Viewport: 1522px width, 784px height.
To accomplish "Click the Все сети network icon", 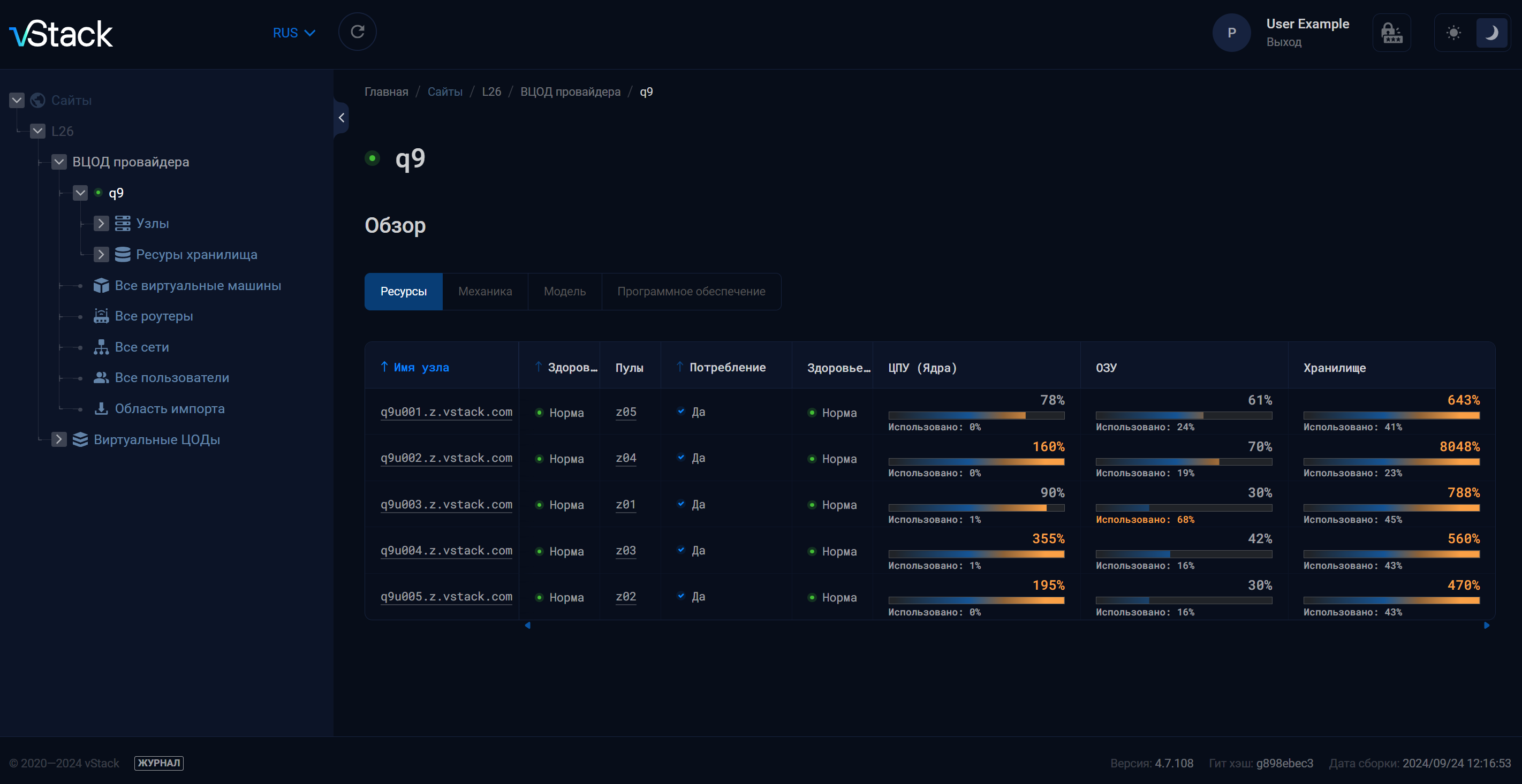I will tap(101, 347).
